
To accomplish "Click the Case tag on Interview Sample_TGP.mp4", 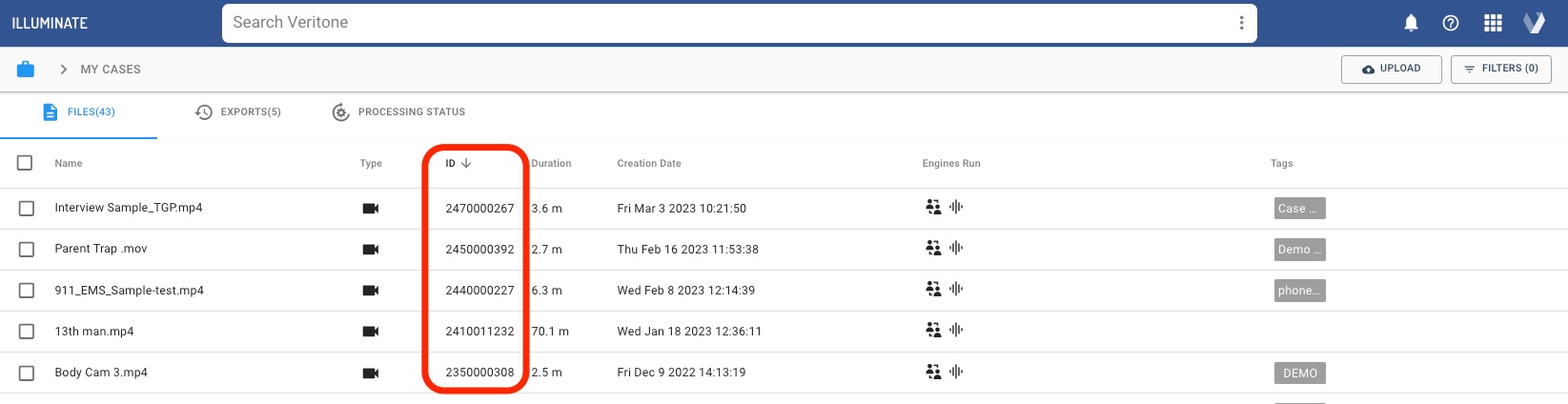I will 1300,209.
